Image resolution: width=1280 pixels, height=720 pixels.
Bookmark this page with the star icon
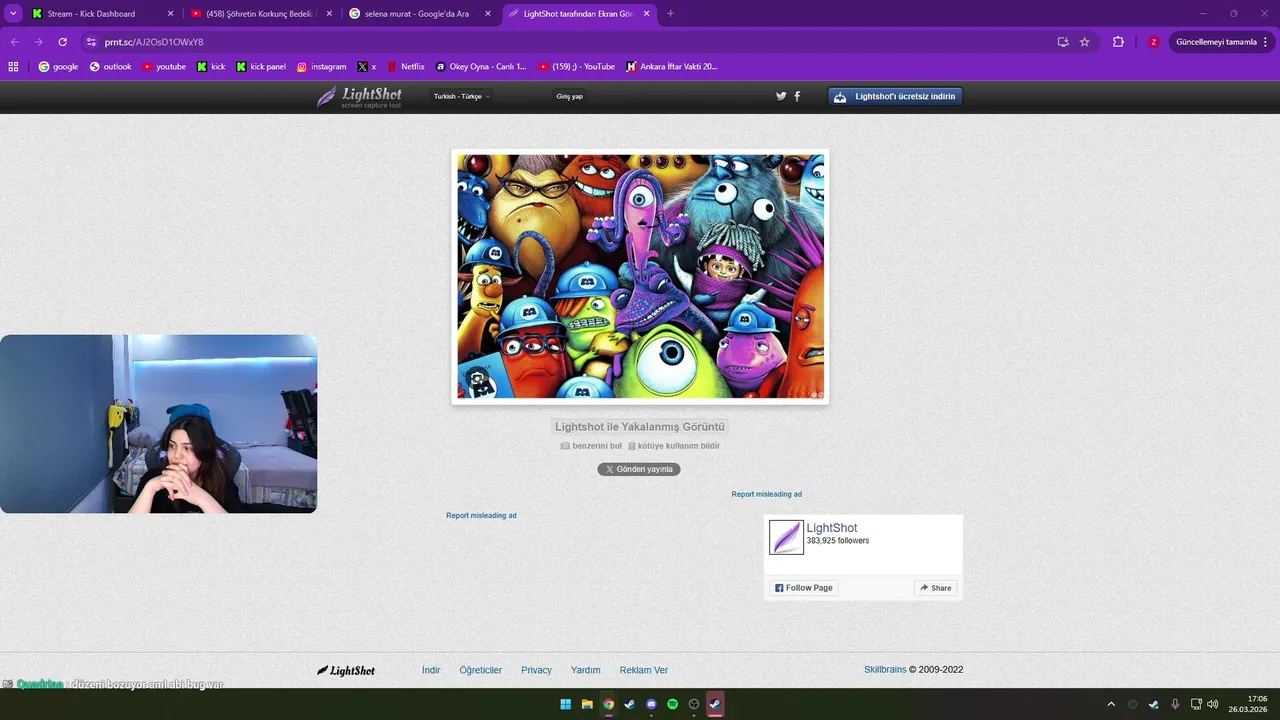[x=1085, y=42]
